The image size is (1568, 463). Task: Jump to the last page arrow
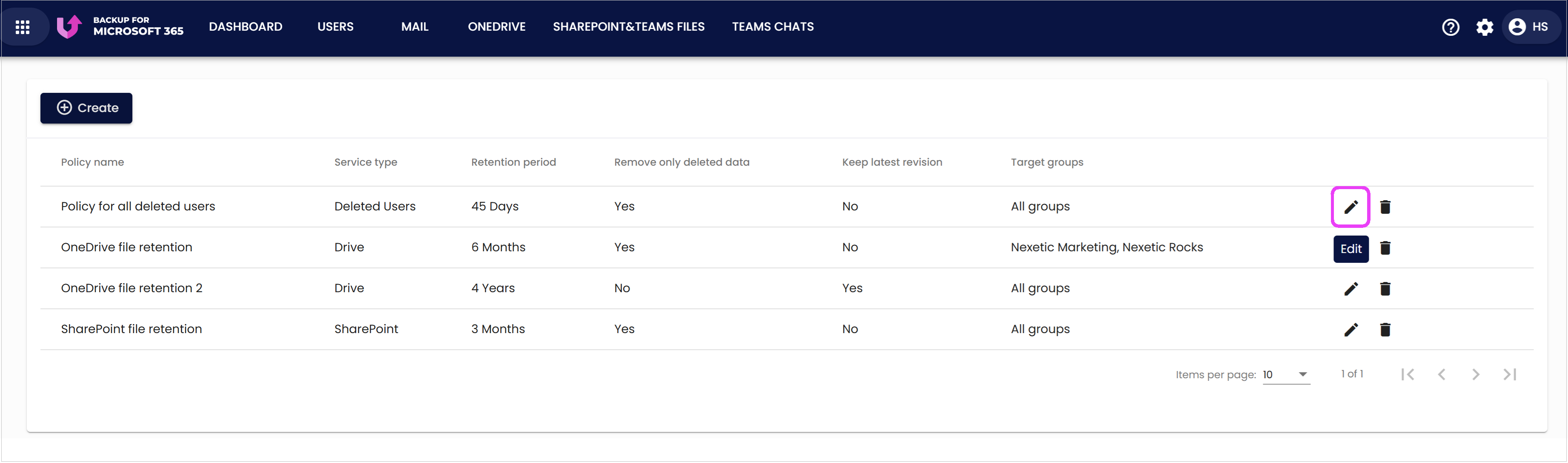[x=1510, y=375]
